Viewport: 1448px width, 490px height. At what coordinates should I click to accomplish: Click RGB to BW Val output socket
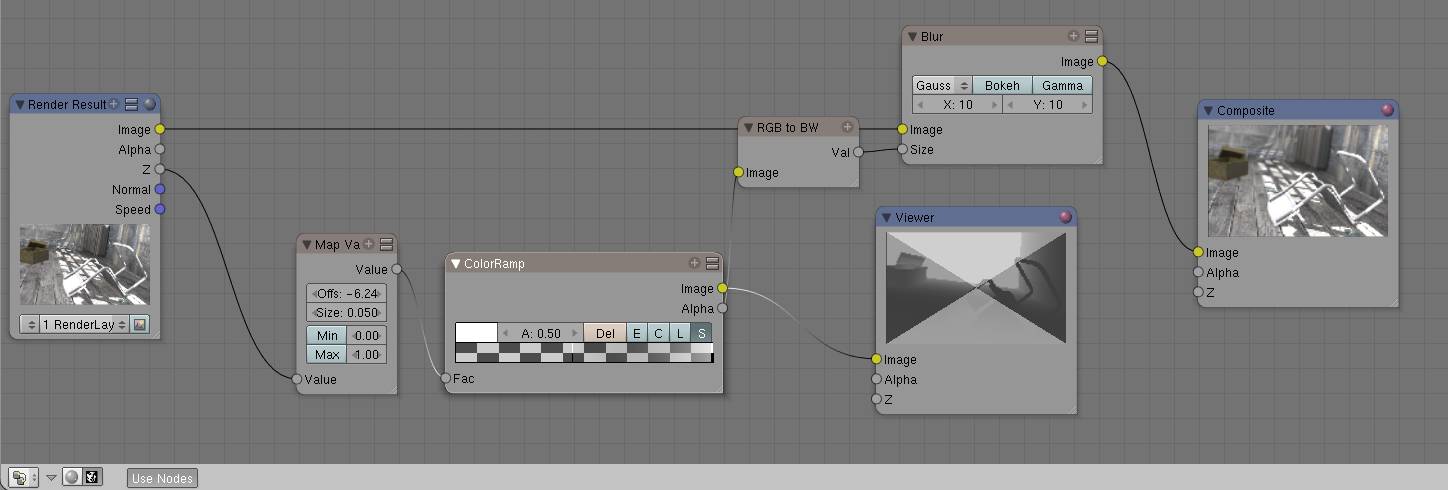pyautogui.click(x=859, y=152)
